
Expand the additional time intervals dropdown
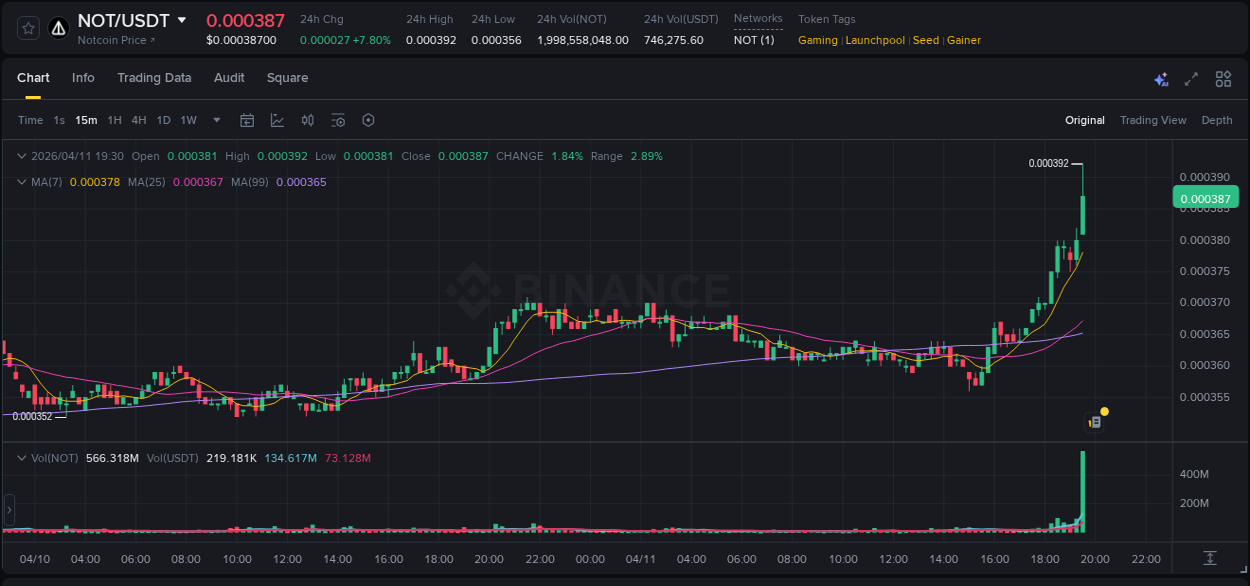pos(217,120)
